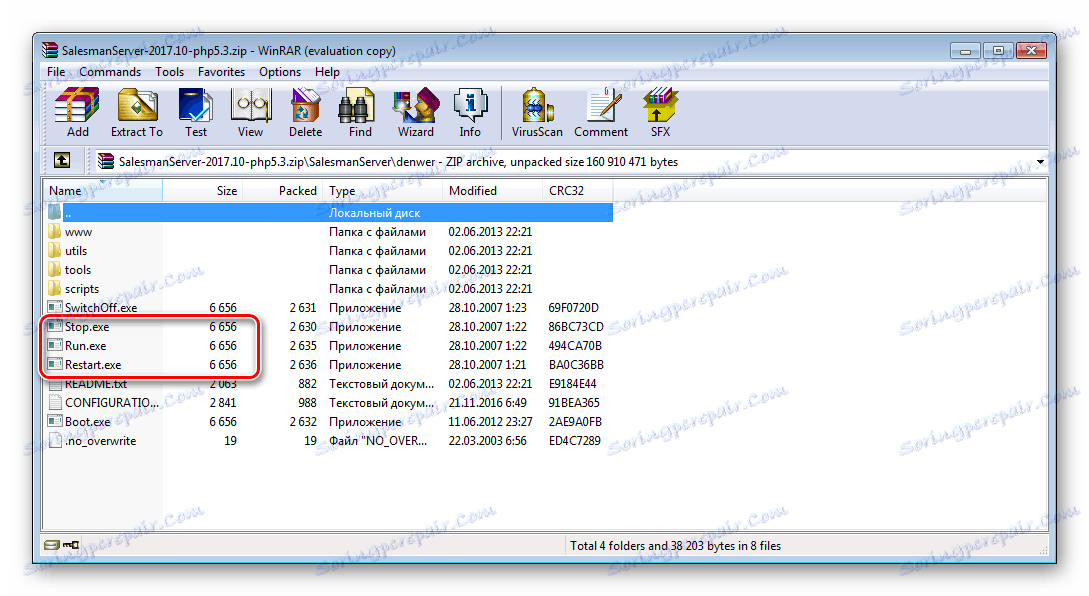The image size is (1089, 596).
Task: Select the parent directory '..' row
Action: tap(329, 213)
